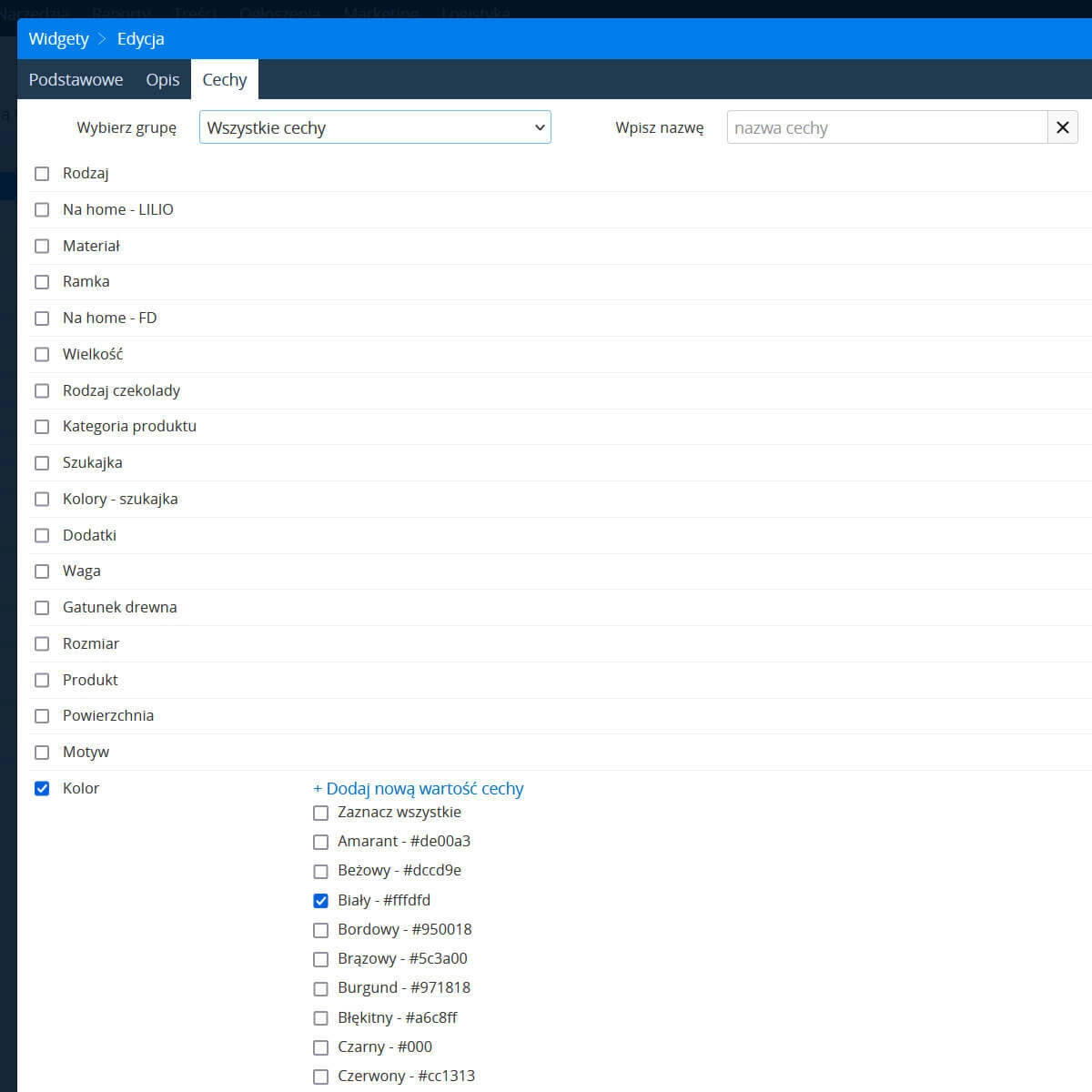Select the Czarny - #000 color checkbox
Screen dimensions: 1092x1092
click(x=320, y=1047)
